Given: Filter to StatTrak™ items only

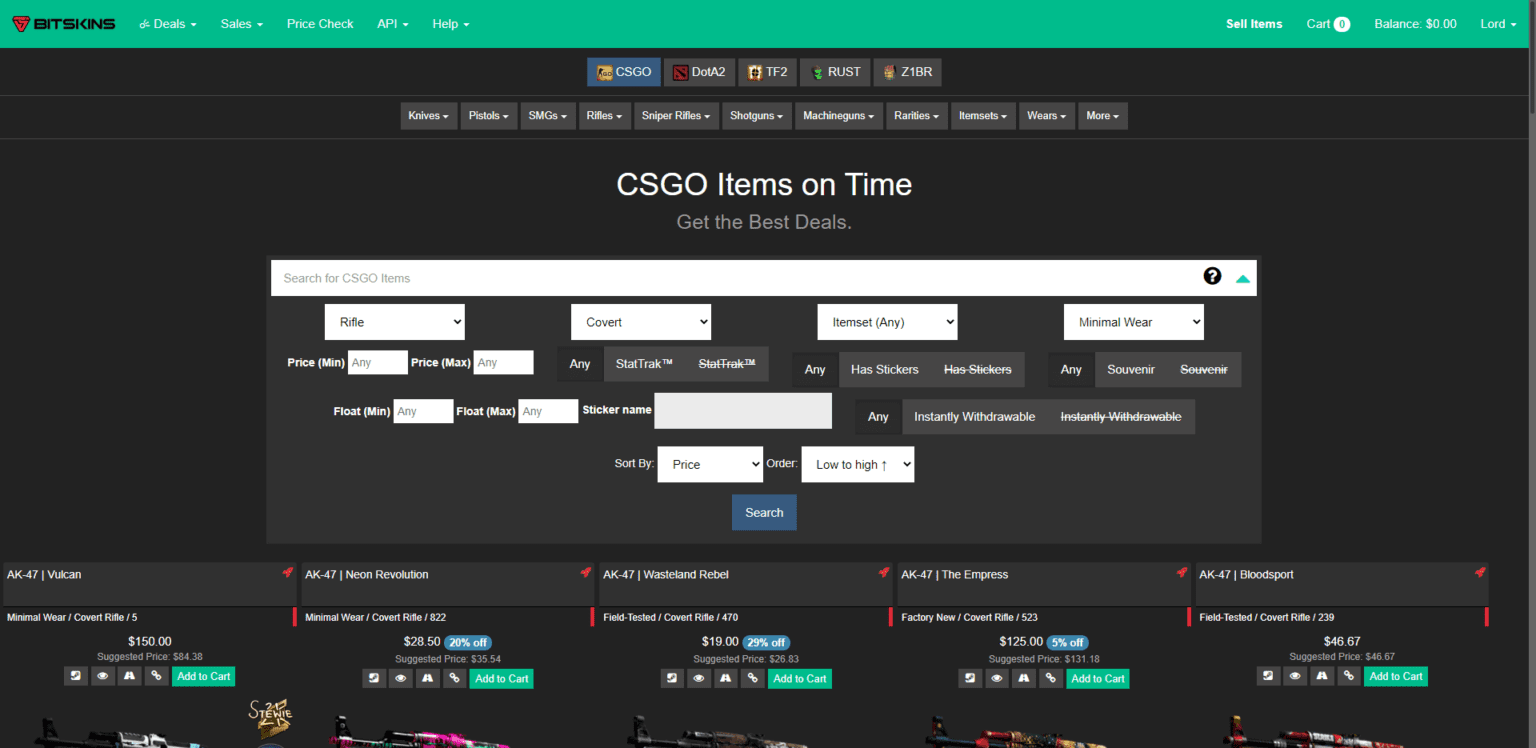Looking at the screenshot, I should tap(644, 364).
